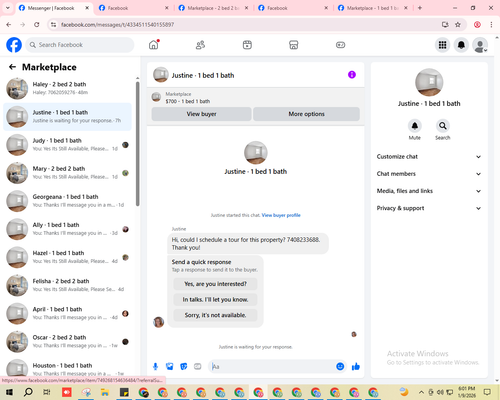Screen dimensions: 500x400
Task: Click the browser address bar URL
Action: [117, 25]
